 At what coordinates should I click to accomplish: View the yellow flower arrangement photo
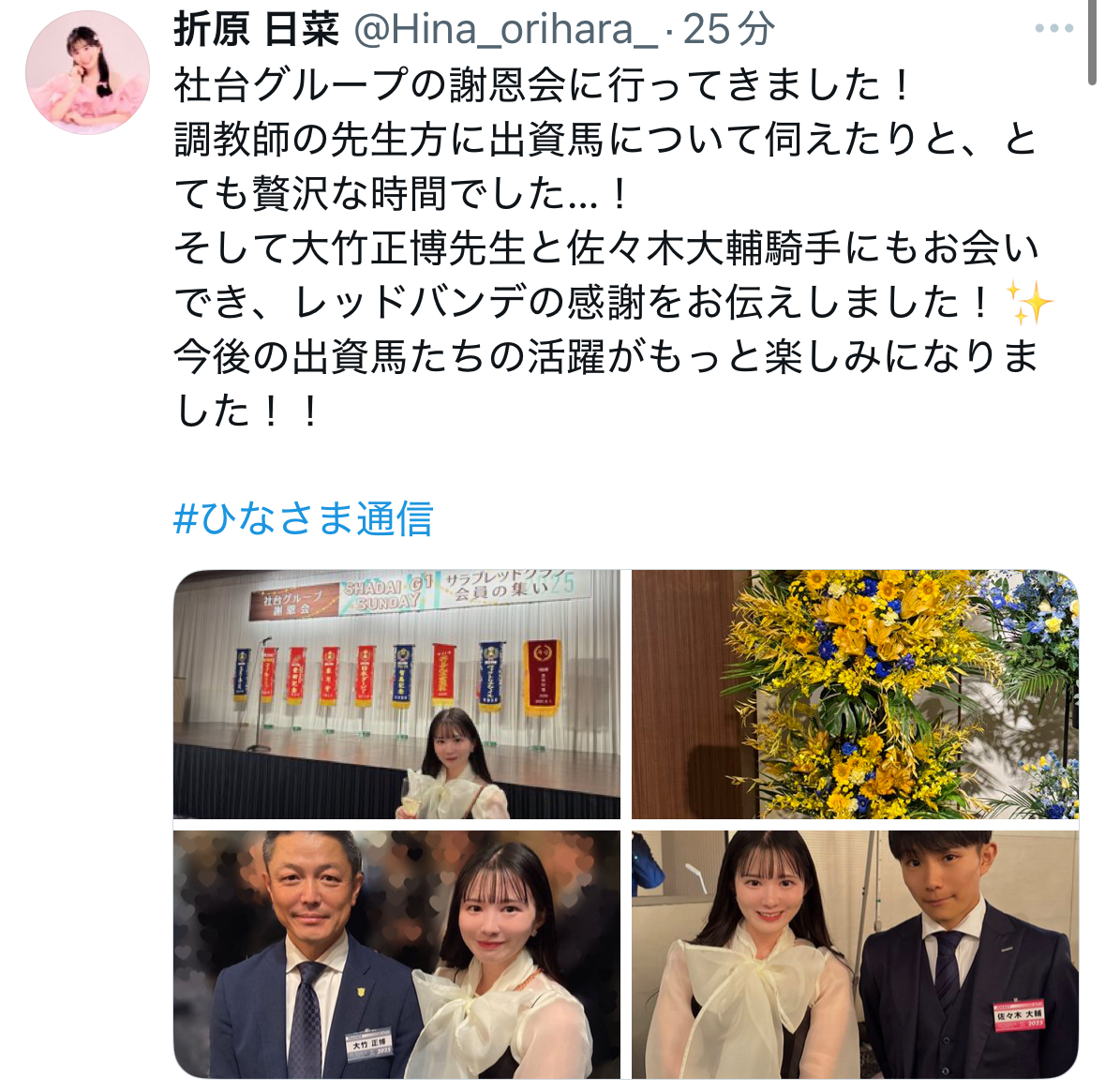[855, 695]
